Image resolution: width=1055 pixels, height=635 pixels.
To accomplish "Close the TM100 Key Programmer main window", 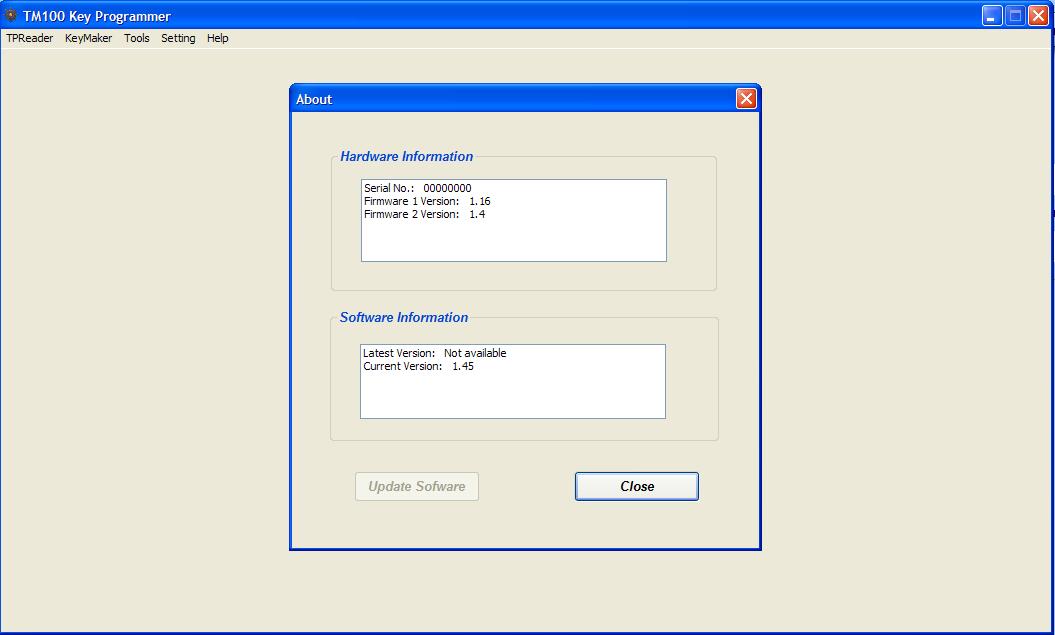I will [1038, 15].
